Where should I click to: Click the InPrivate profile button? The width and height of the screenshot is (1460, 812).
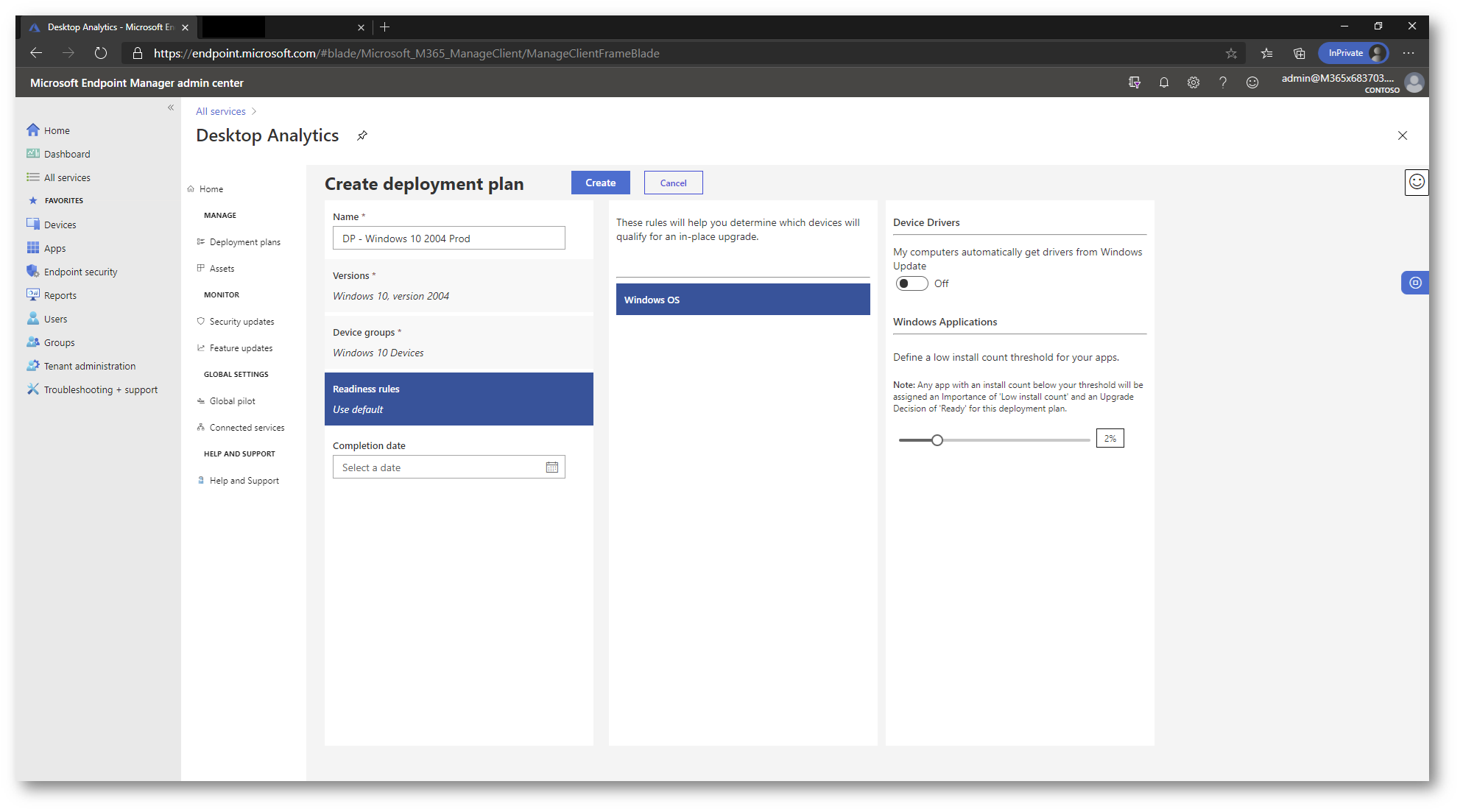click(1353, 53)
